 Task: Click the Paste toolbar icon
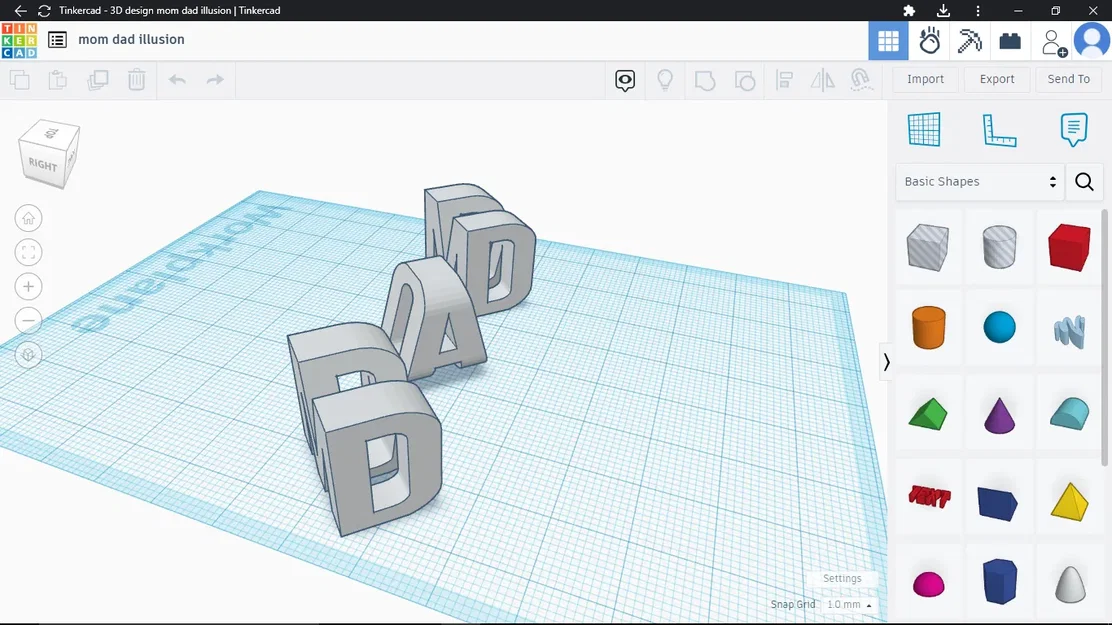coord(58,80)
